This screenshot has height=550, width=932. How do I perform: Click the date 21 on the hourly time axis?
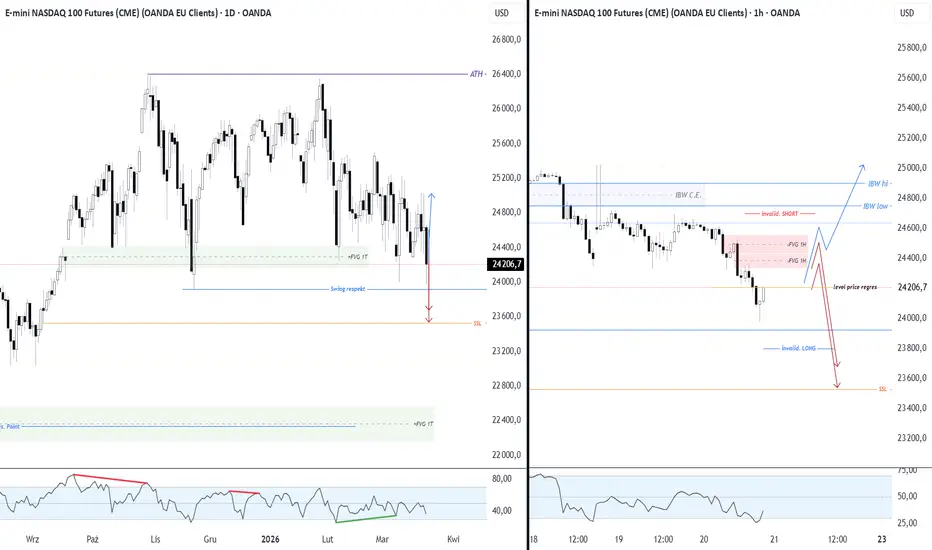tap(774, 539)
